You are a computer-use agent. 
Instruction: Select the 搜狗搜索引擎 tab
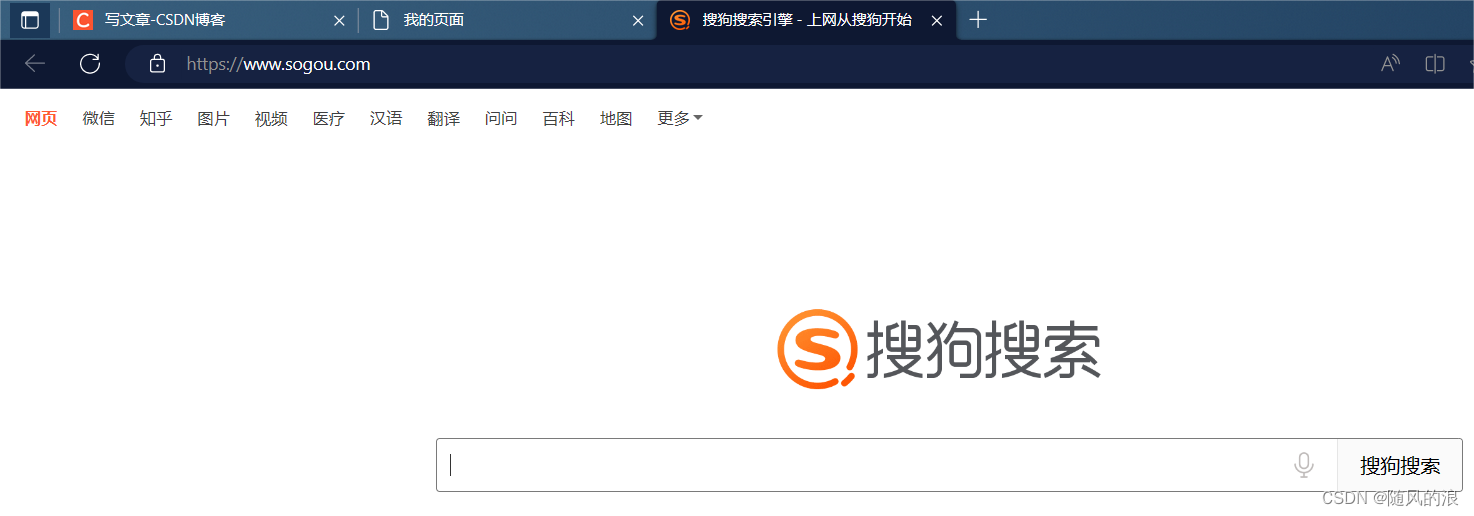pos(806,20)
